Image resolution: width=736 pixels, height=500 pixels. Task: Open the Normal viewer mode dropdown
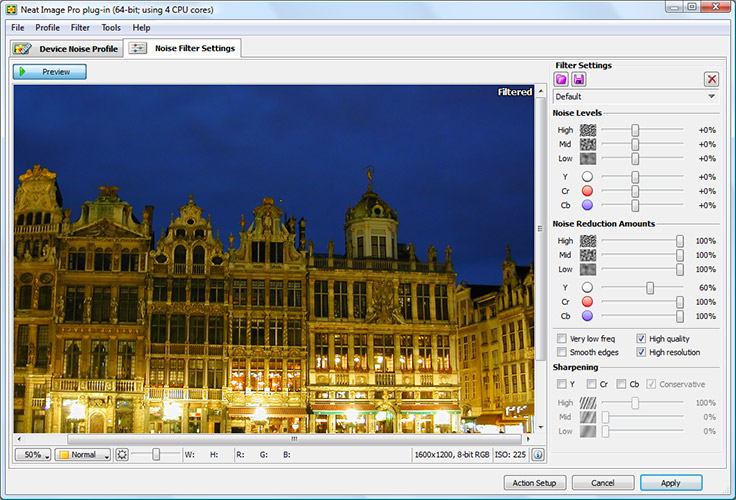click(83, 454)
